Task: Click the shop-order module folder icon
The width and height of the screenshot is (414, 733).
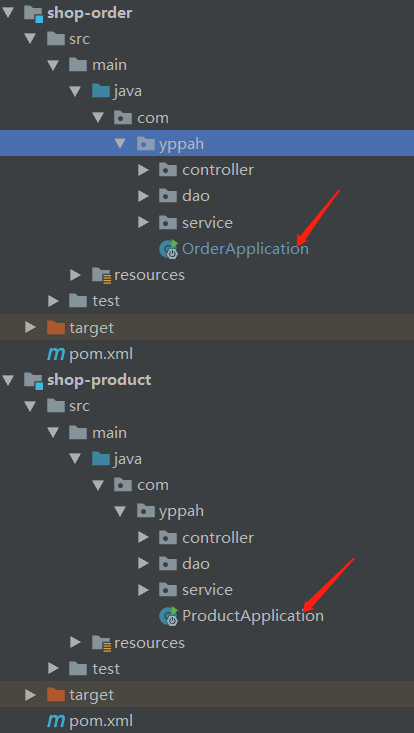Action: (34, 13)
